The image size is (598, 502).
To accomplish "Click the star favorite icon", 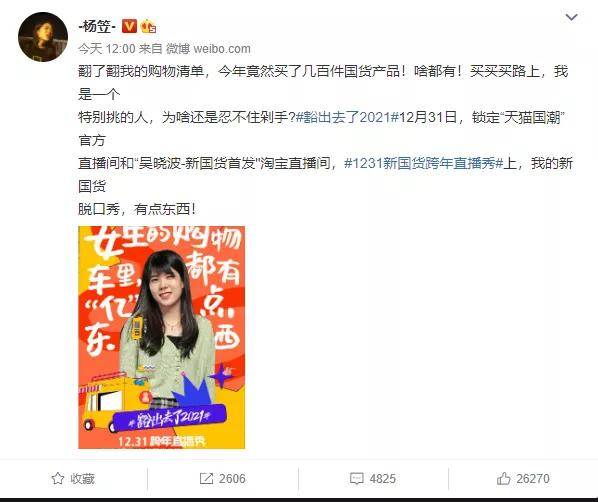I will pyautogui.click(x=58, y=478).
